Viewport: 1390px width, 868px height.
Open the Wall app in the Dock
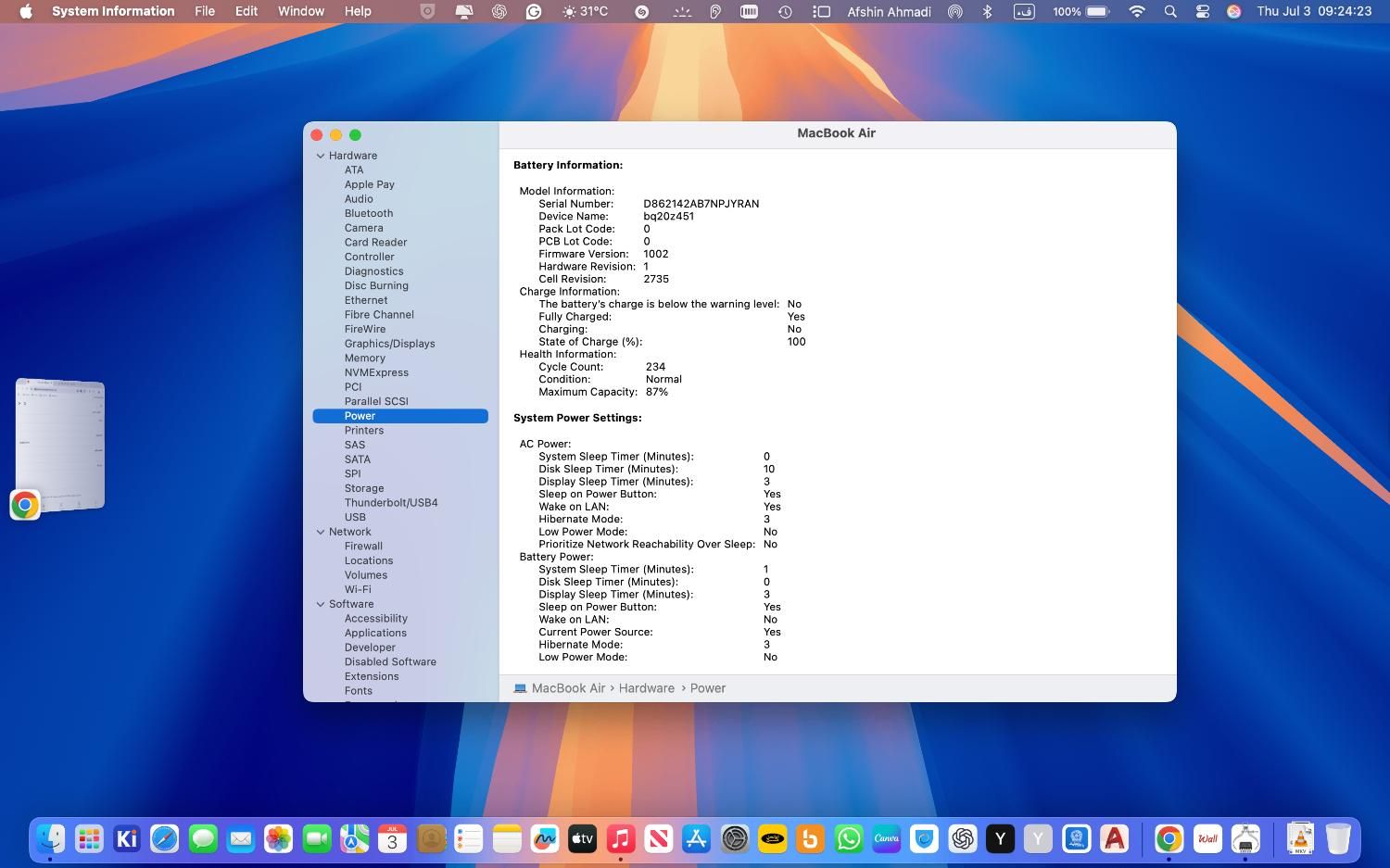tap(1207, 839)
